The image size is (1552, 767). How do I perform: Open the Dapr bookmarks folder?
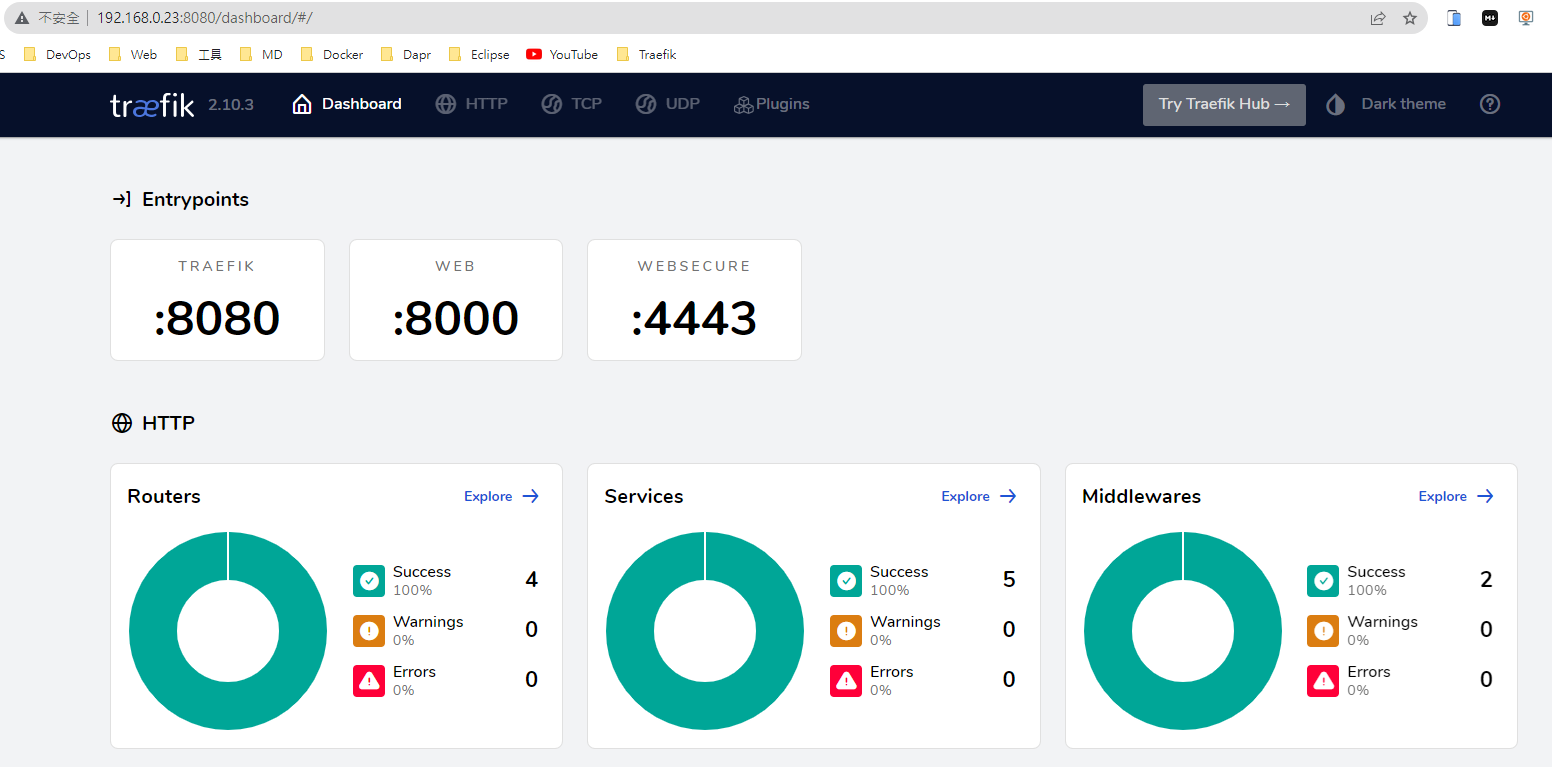(406, 55)
